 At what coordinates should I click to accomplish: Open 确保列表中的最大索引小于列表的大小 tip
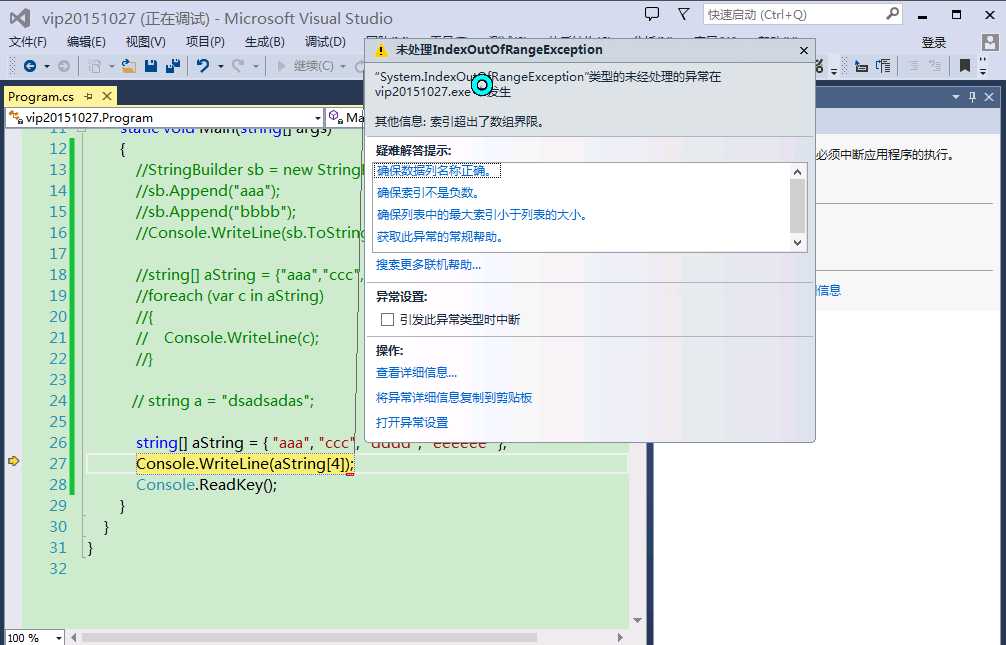(x=482, y=214)
